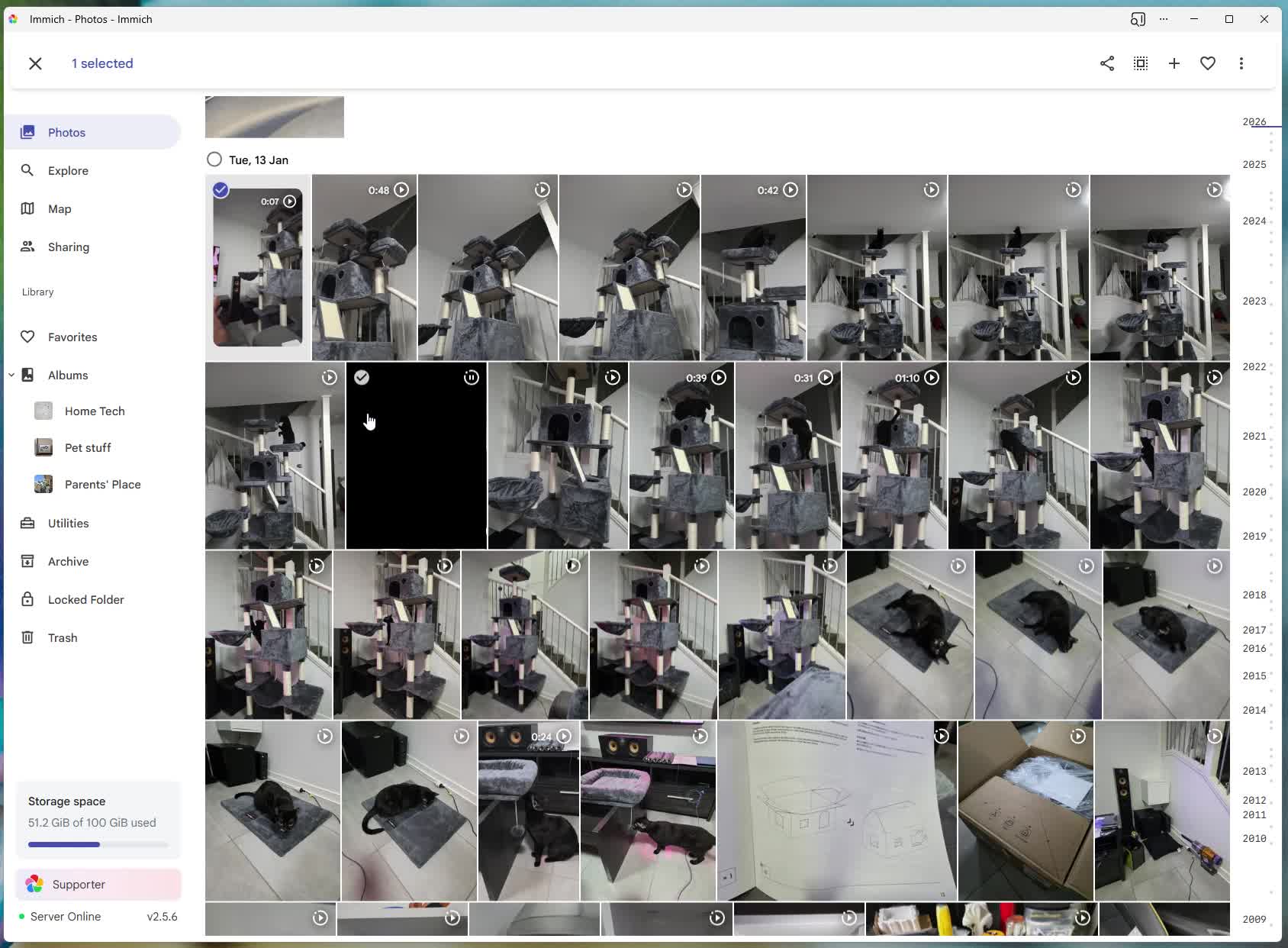Viewport: 1288px width, 948px height.
Task: Deselect the checked 0:07 video thumbnail
Action: click(221, 190)
